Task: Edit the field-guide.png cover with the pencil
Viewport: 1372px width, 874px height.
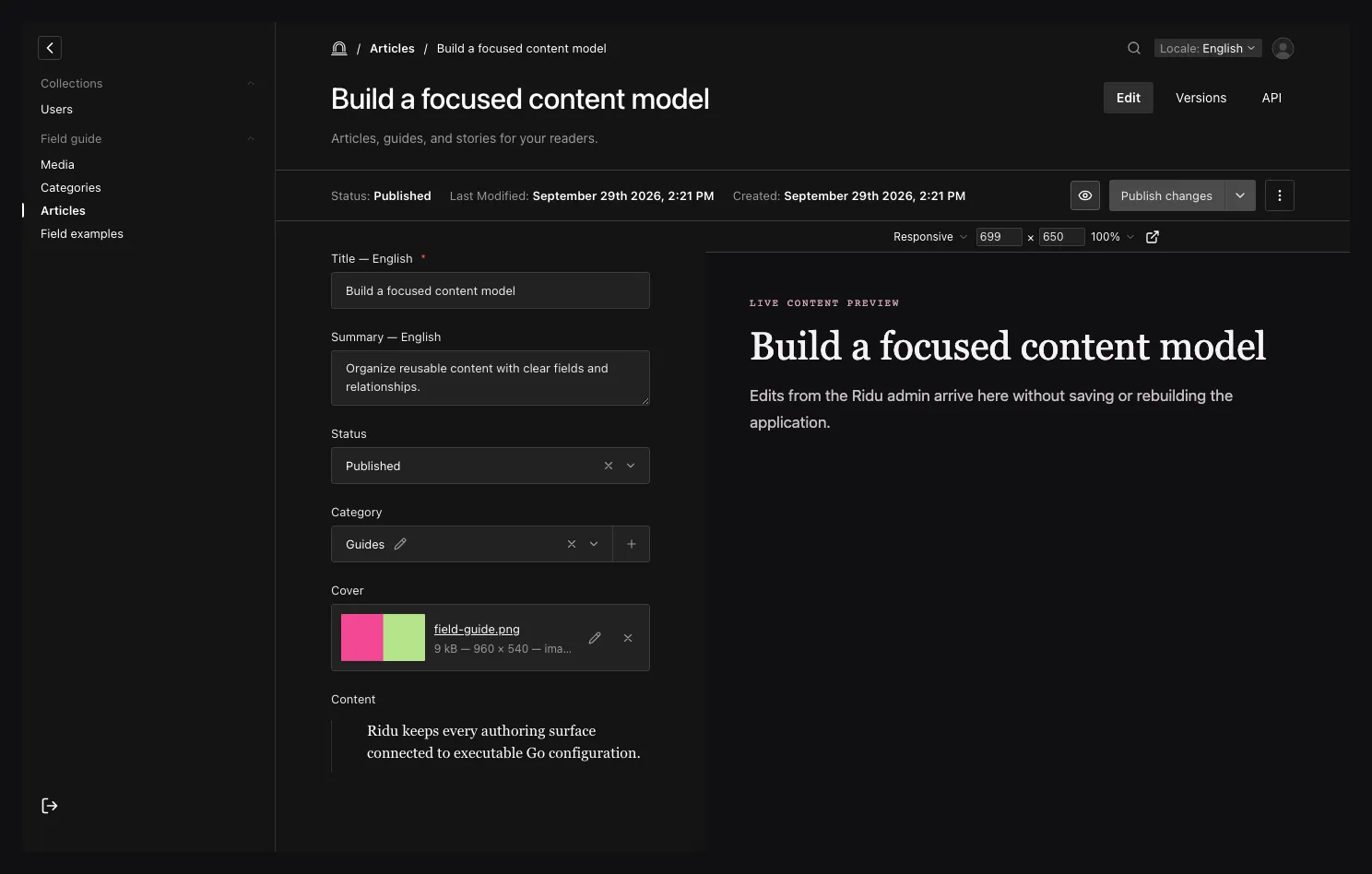Action: (595, 638)
